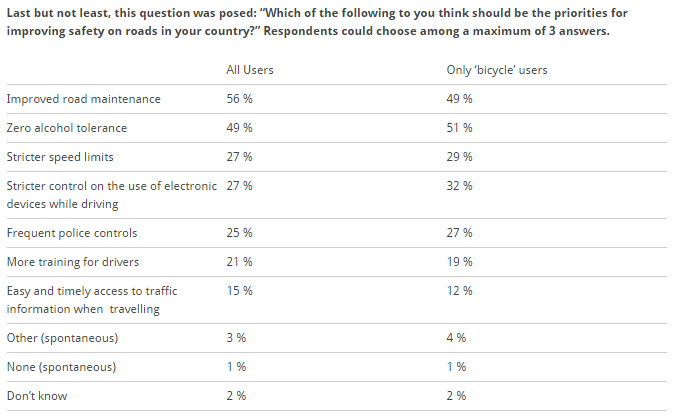The height and width of the screenshot is (420, 677).
Task: Click the 19 % bicycle value for driver training
Action: click(x=459, y=262)
